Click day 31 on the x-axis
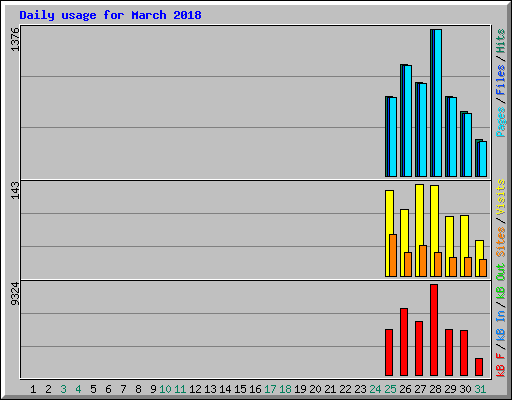 [x=480, y=389]
